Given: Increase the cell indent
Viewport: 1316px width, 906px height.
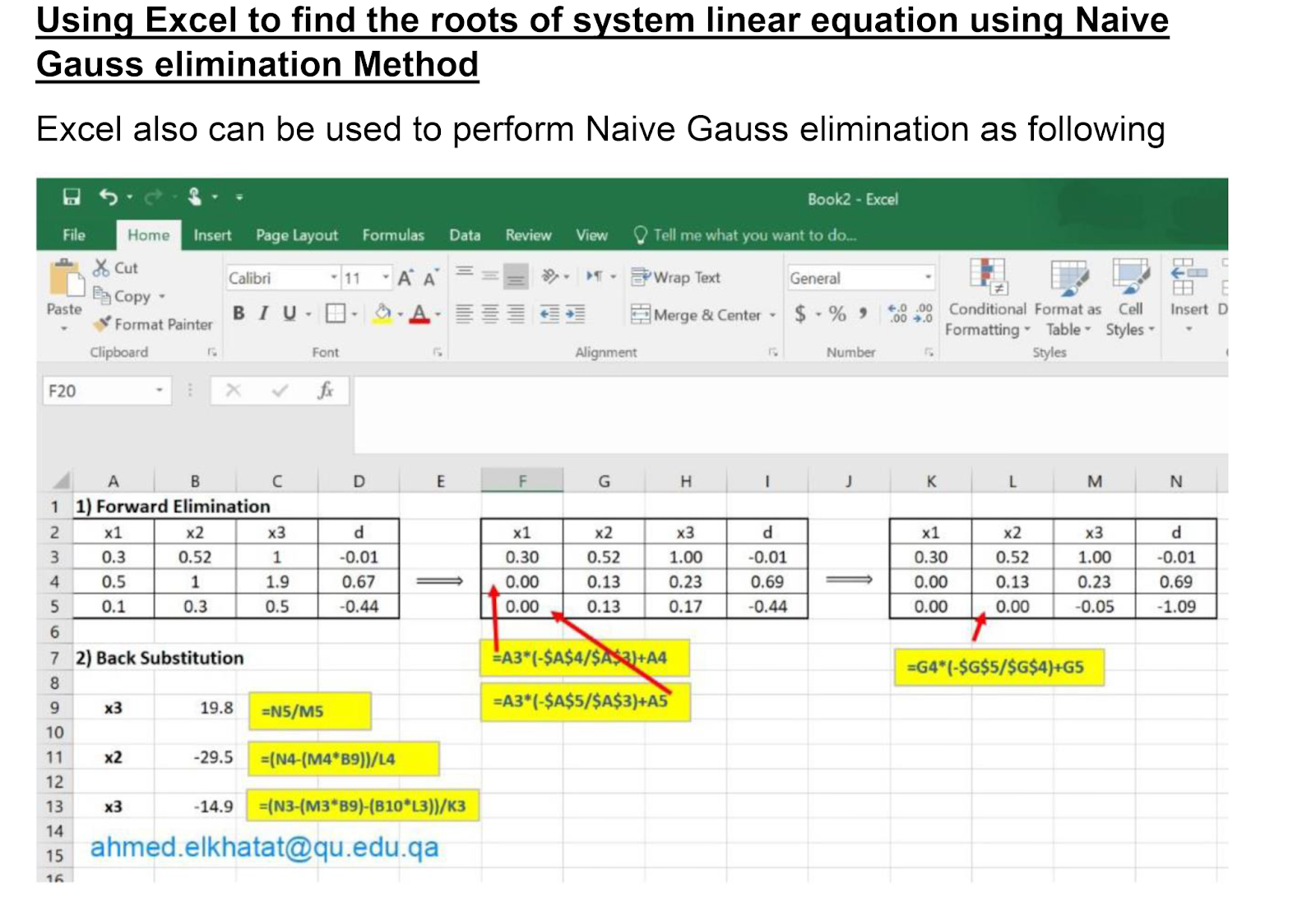Looking at the screenshot, I should (576, 313).
